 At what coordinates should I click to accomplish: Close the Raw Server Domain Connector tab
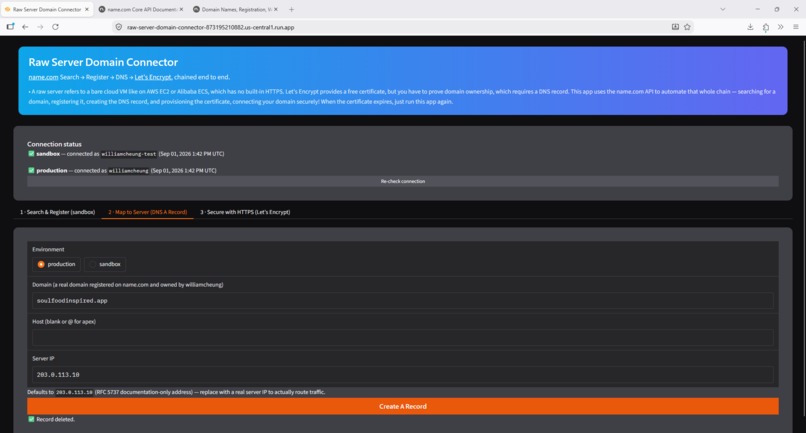pyautogui.click(x=86, y=9)
